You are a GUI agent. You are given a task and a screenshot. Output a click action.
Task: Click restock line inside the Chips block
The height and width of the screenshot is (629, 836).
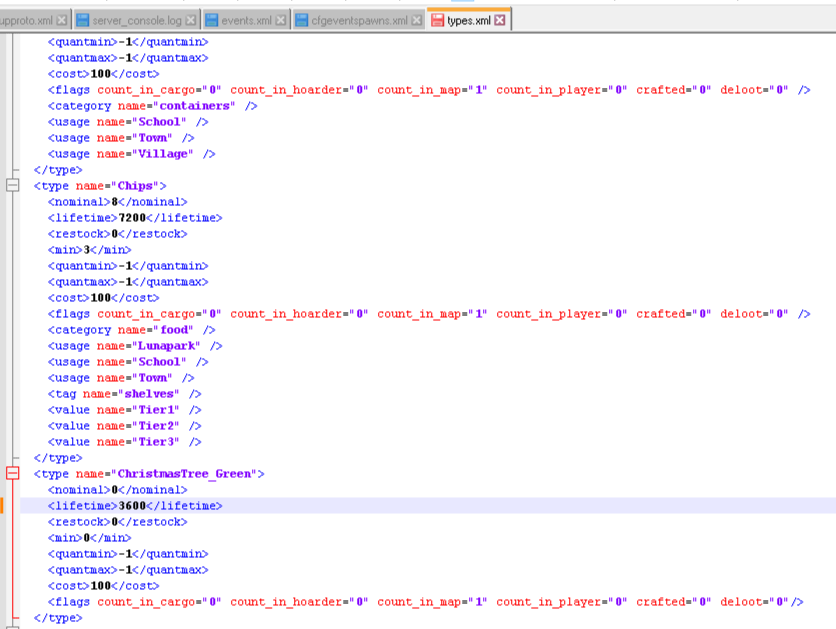pos(117,234)
